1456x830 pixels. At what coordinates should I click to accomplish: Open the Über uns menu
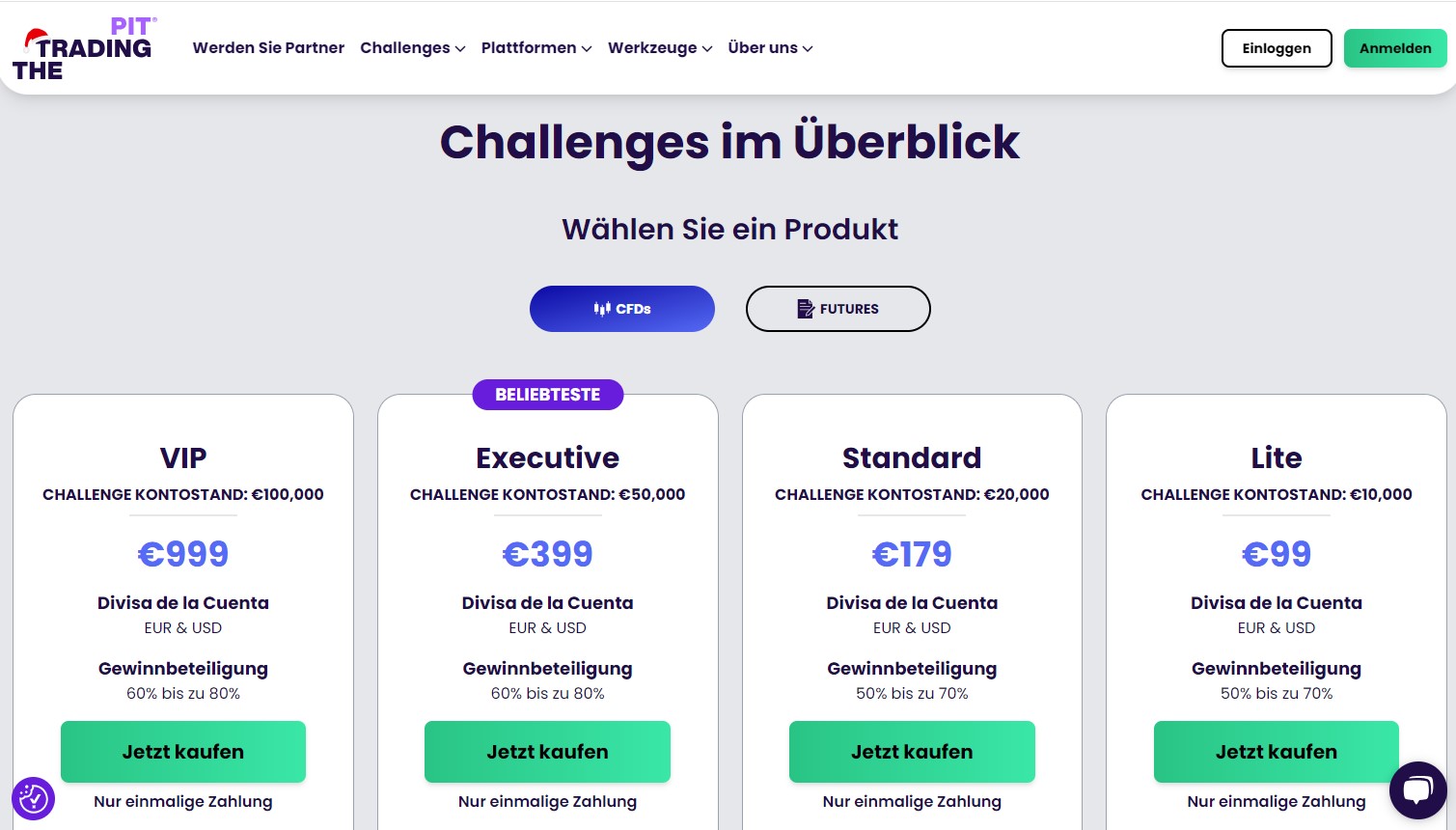click(x=770, y=48)
